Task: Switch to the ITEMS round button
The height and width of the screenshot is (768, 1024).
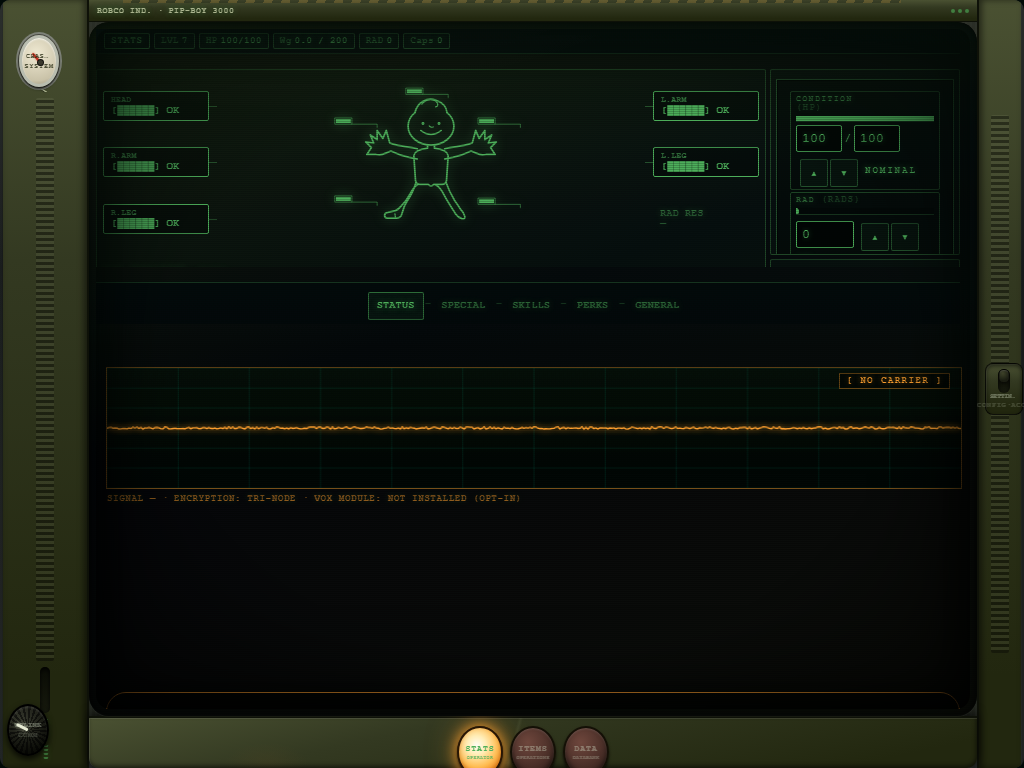Action: coord(532,749)
